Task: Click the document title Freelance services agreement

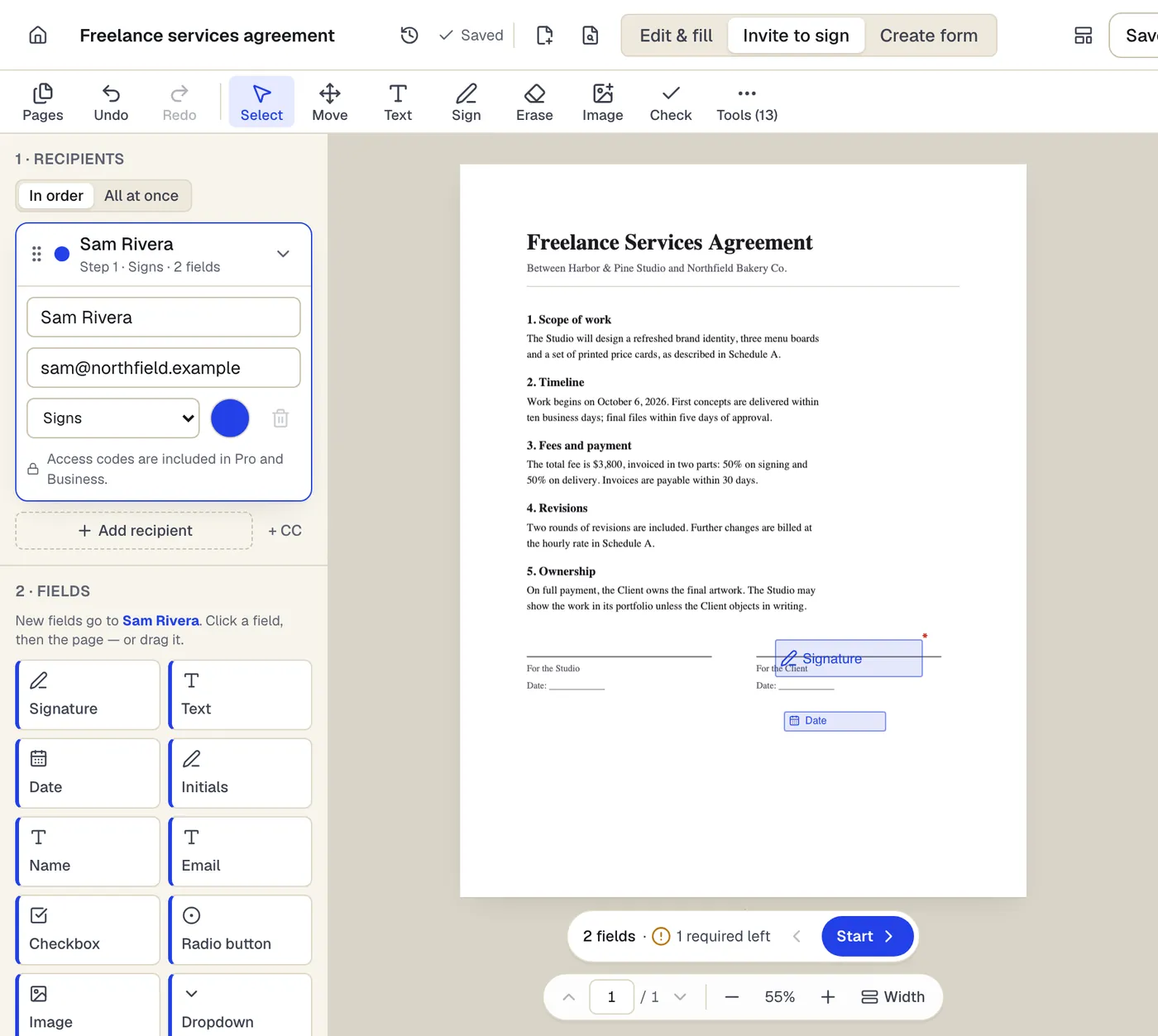Action: [207, 36]
